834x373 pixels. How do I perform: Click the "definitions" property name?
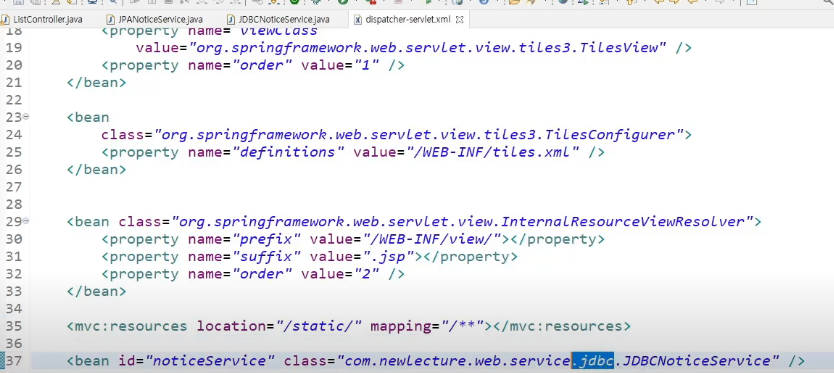pos(289,152)
